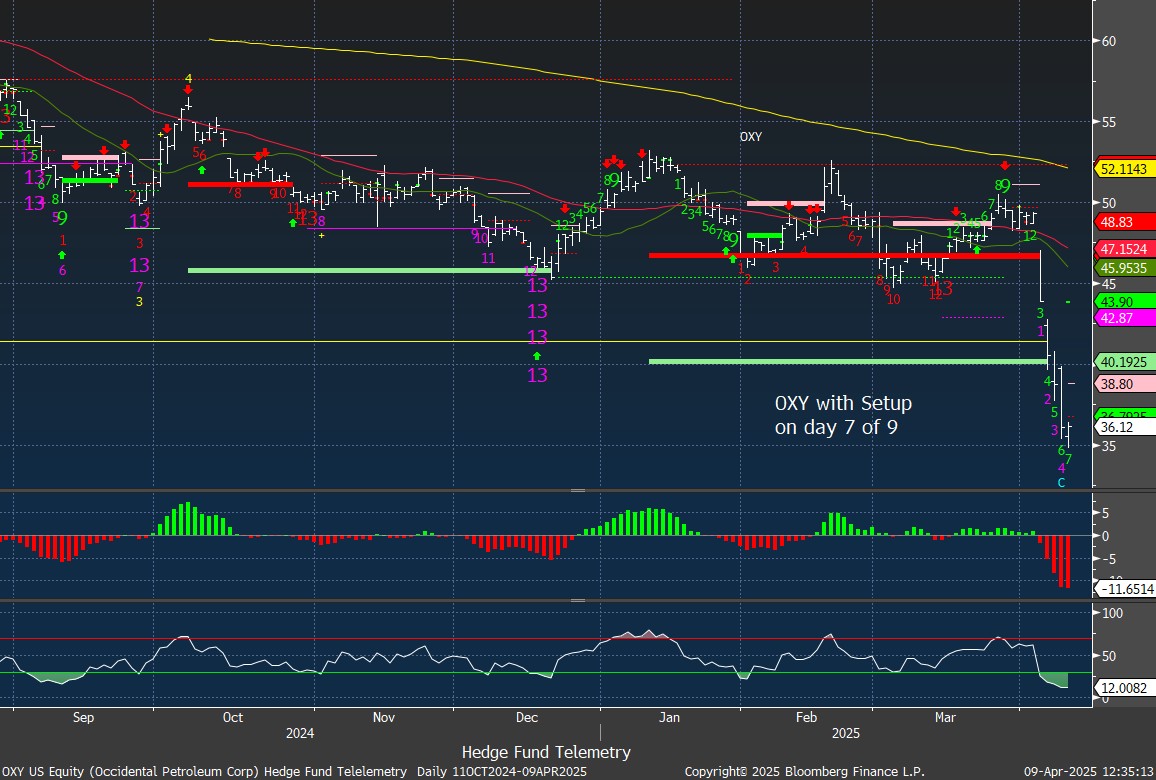Click the 2025 year label
The height and width of the screenshot is (780, 1156).
[846, 733]
